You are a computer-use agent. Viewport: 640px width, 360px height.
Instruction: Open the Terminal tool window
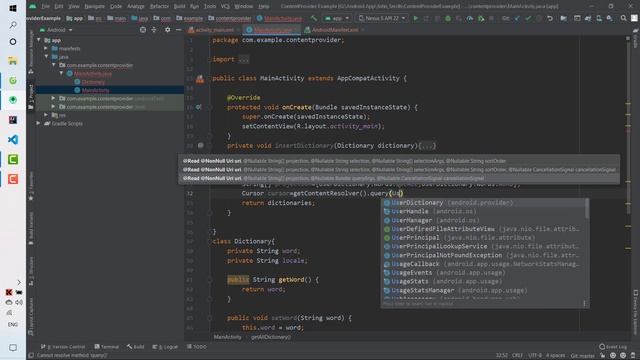(106, 347)
